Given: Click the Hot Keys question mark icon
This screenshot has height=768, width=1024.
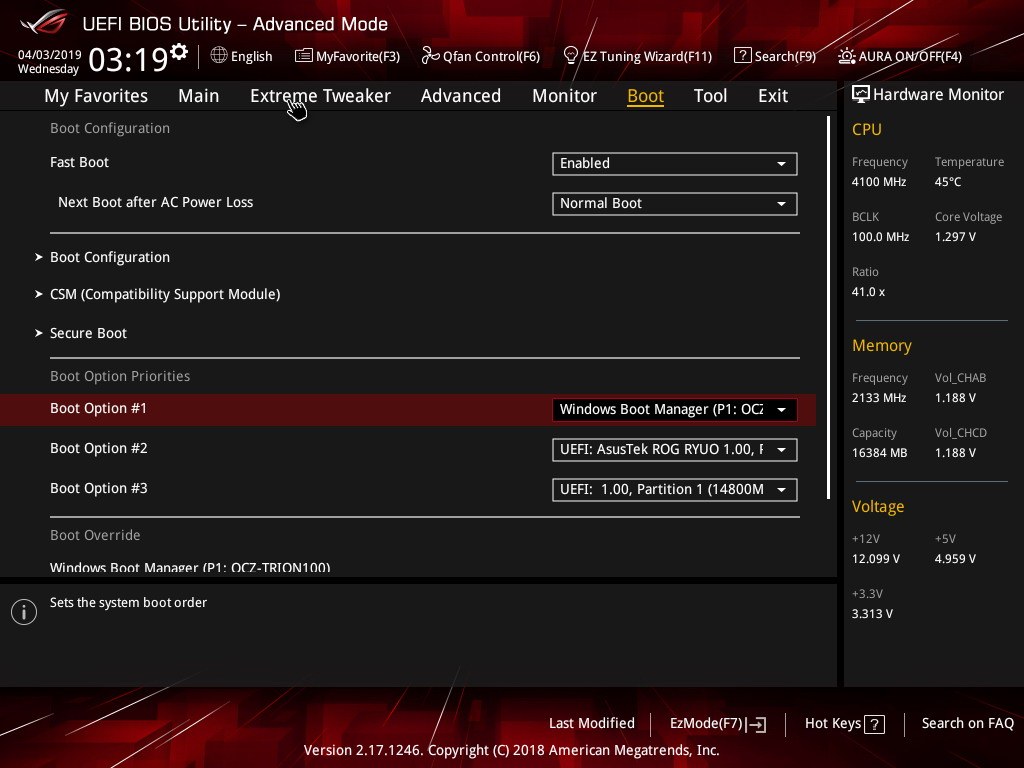Looking at the screenshot, I should pos(874,724).
